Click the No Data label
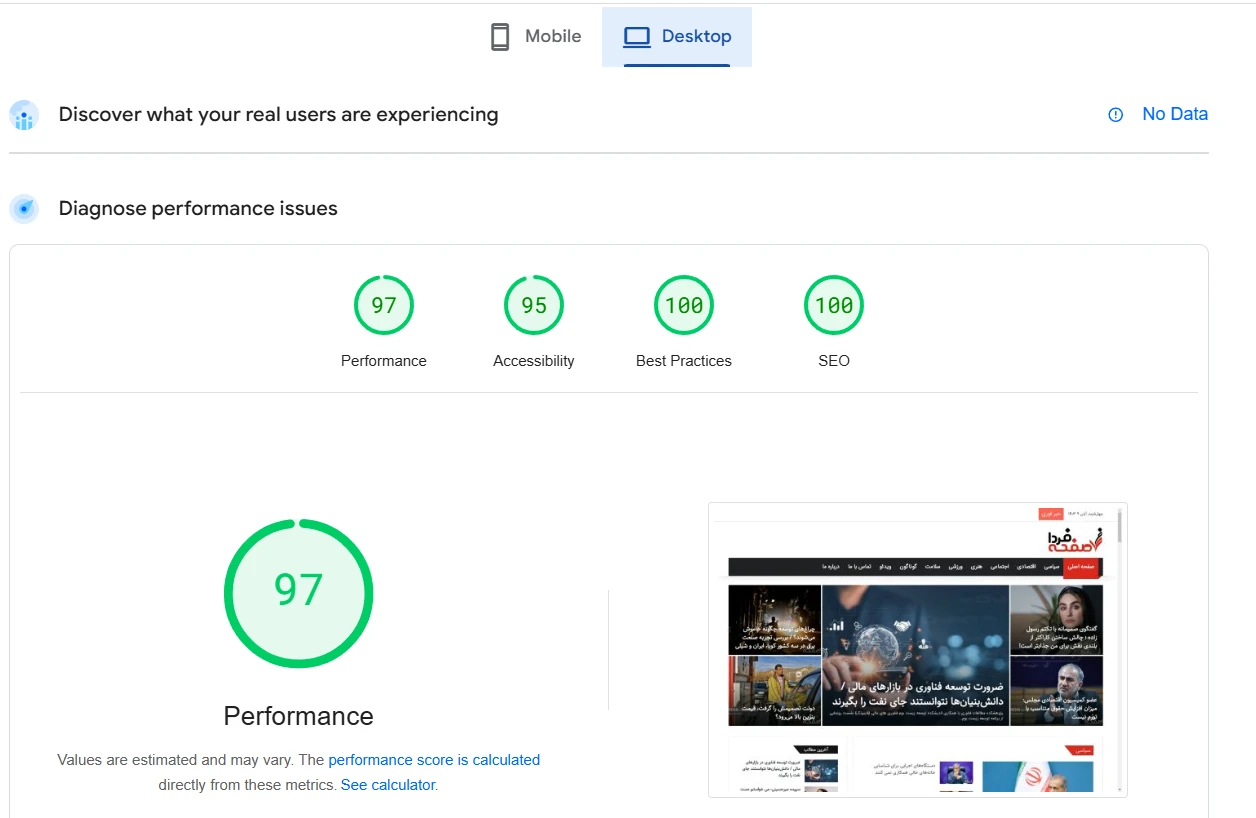 pyautogui.click(x=1175, y=114)
